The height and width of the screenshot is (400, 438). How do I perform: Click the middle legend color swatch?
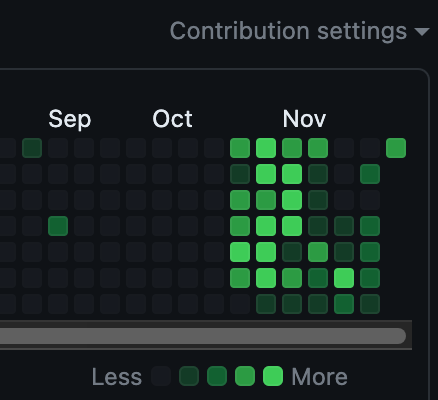(x=217, y=376)
